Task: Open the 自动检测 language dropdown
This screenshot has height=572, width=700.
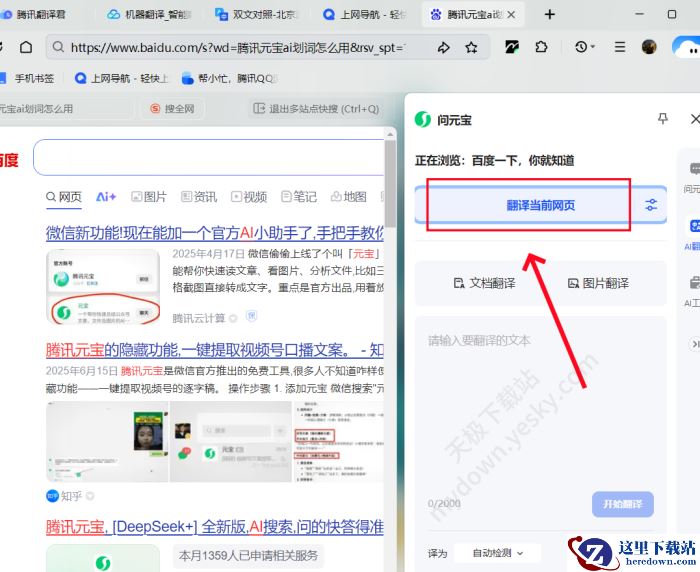Action: coord(497,553)
